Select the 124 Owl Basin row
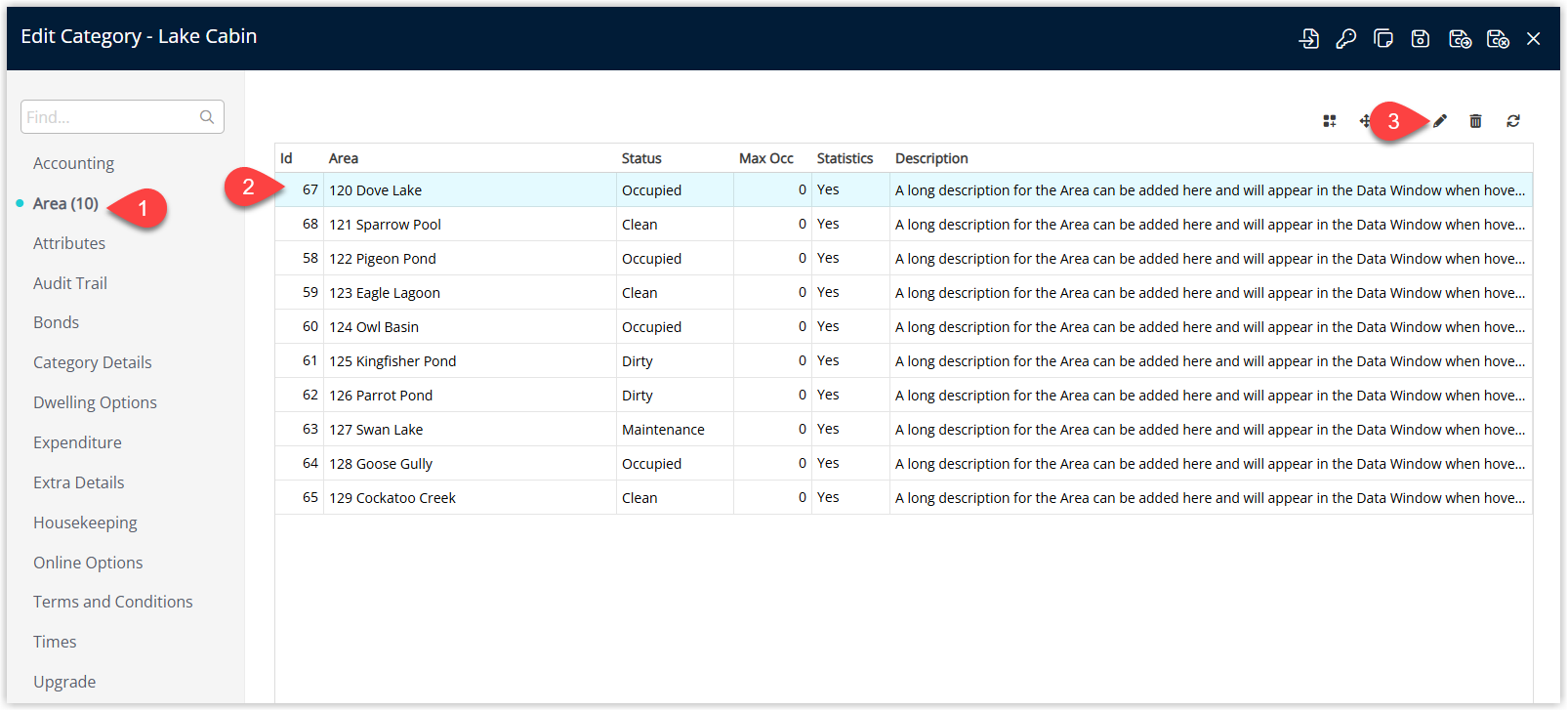This screenshot has width=1568, height=711. pyautogui.click(x=904, y=326)
